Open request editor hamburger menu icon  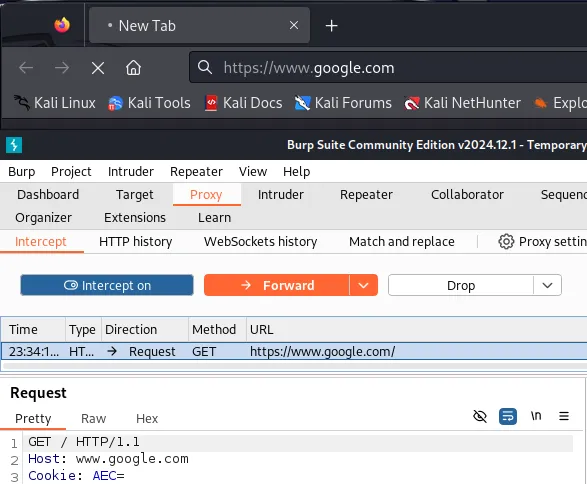coord(564,416)
